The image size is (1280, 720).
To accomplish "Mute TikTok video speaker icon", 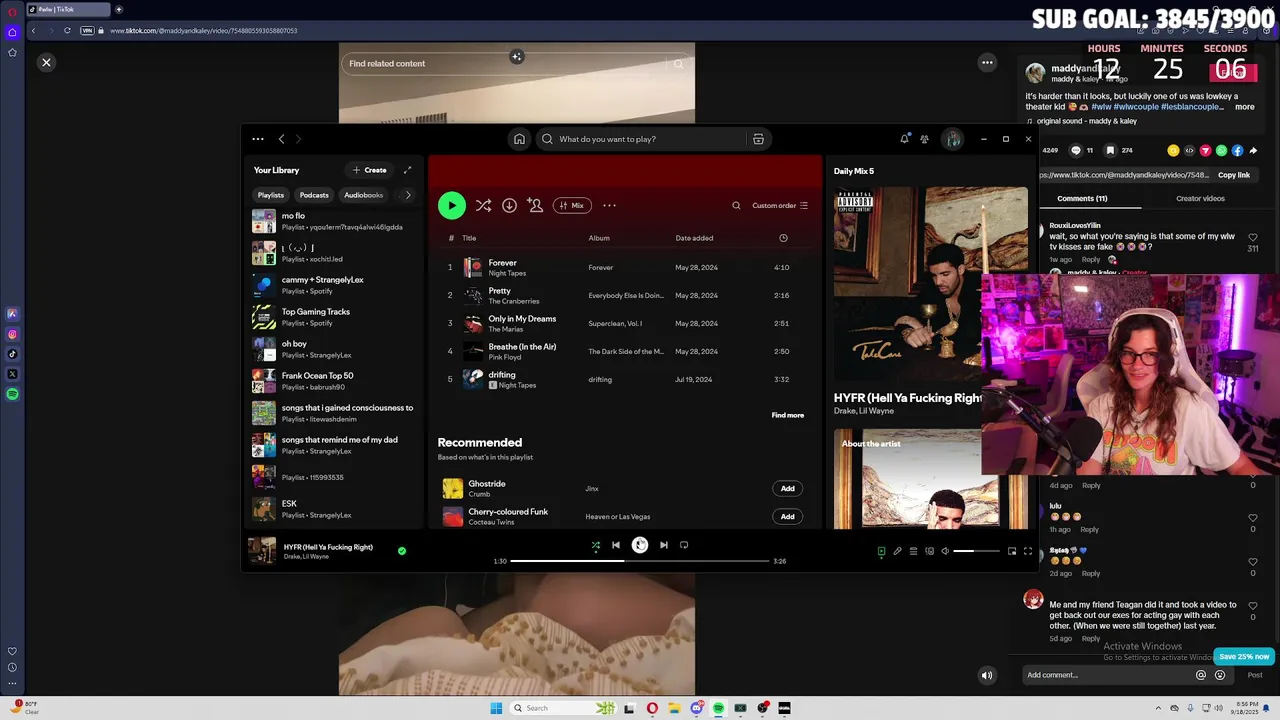I will click(x=987, y=675).
